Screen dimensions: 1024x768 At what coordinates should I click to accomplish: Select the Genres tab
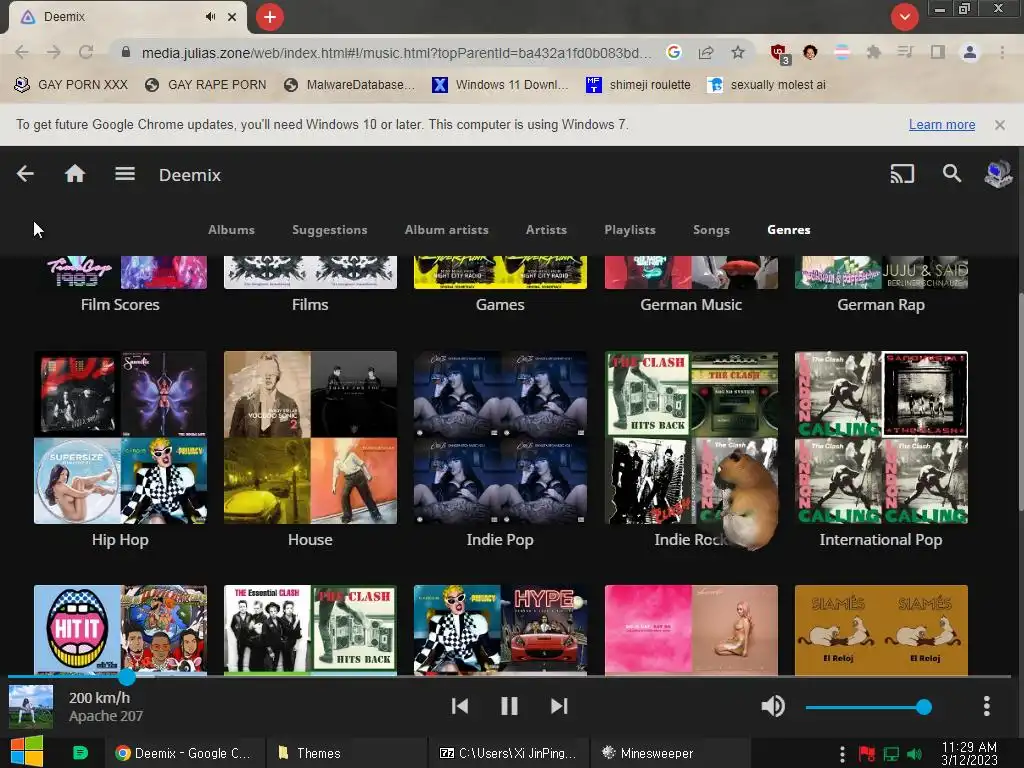point(789,230)
